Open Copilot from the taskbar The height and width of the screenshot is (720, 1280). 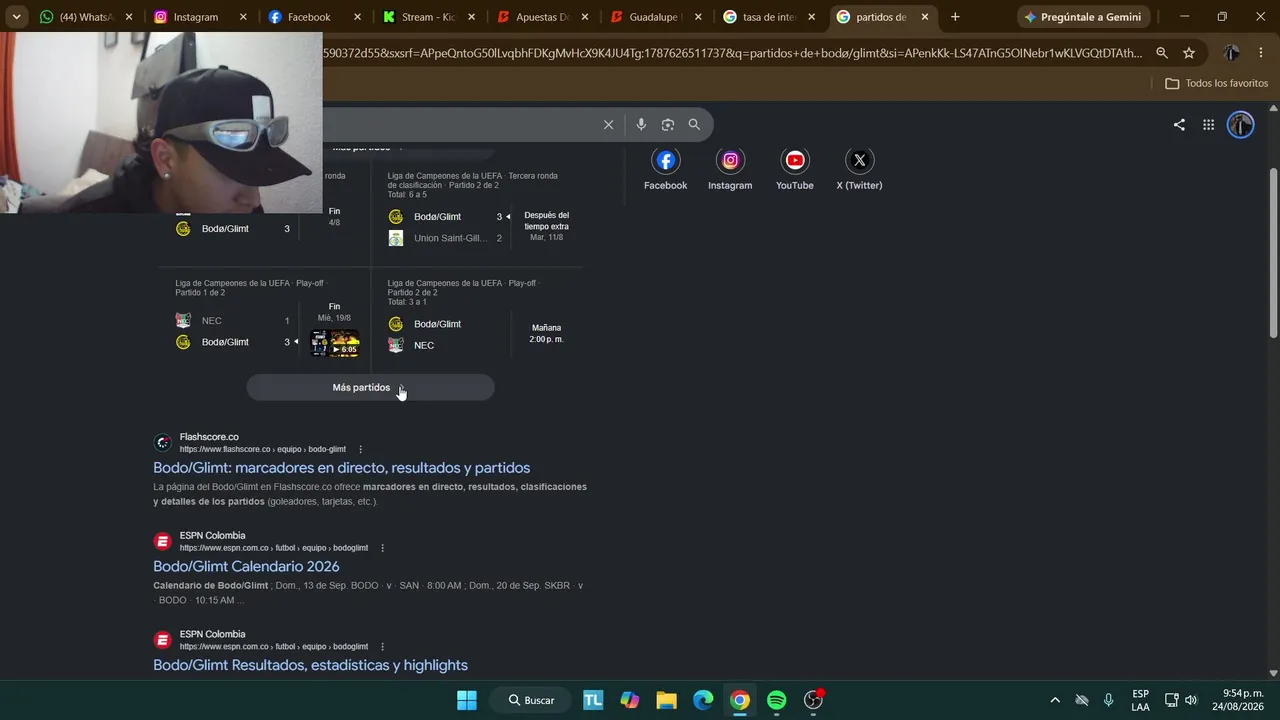coord(630,700)
